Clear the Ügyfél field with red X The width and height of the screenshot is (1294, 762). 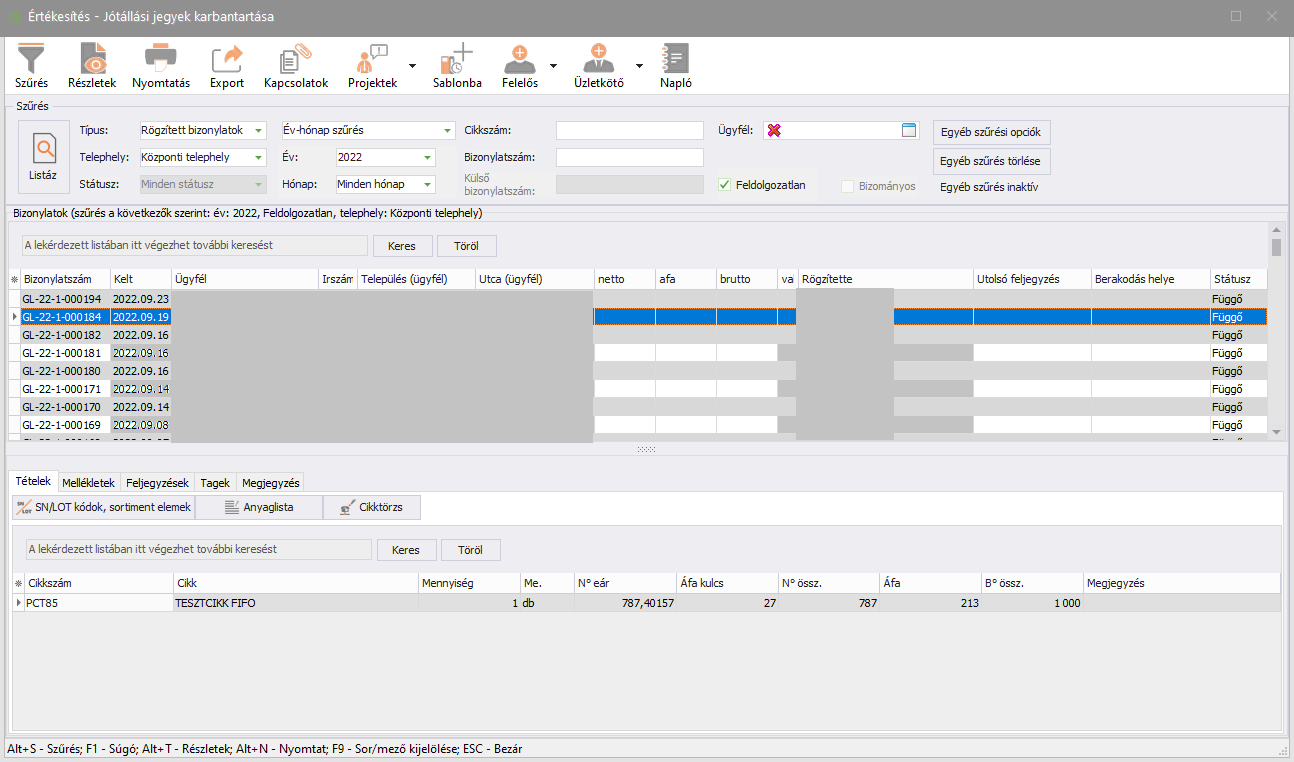pyautogui.click(x=774, y=131)
